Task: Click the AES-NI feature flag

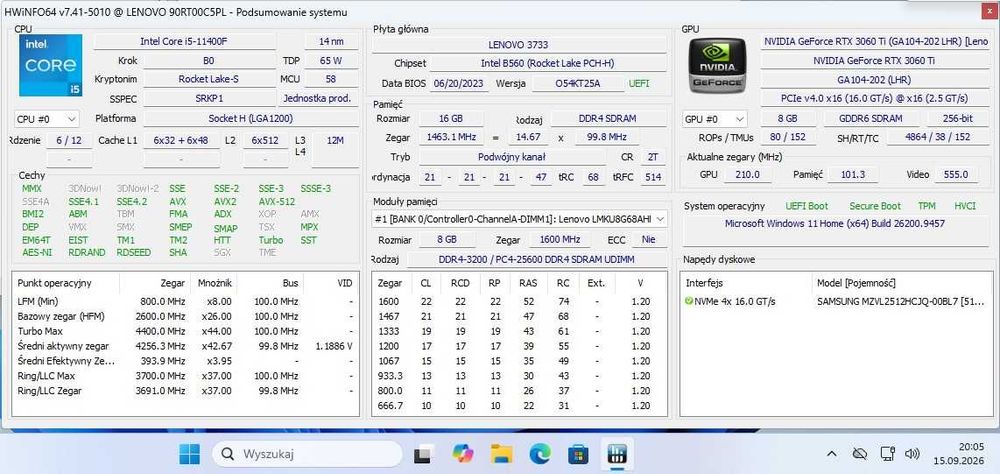Action: (38, 253)
